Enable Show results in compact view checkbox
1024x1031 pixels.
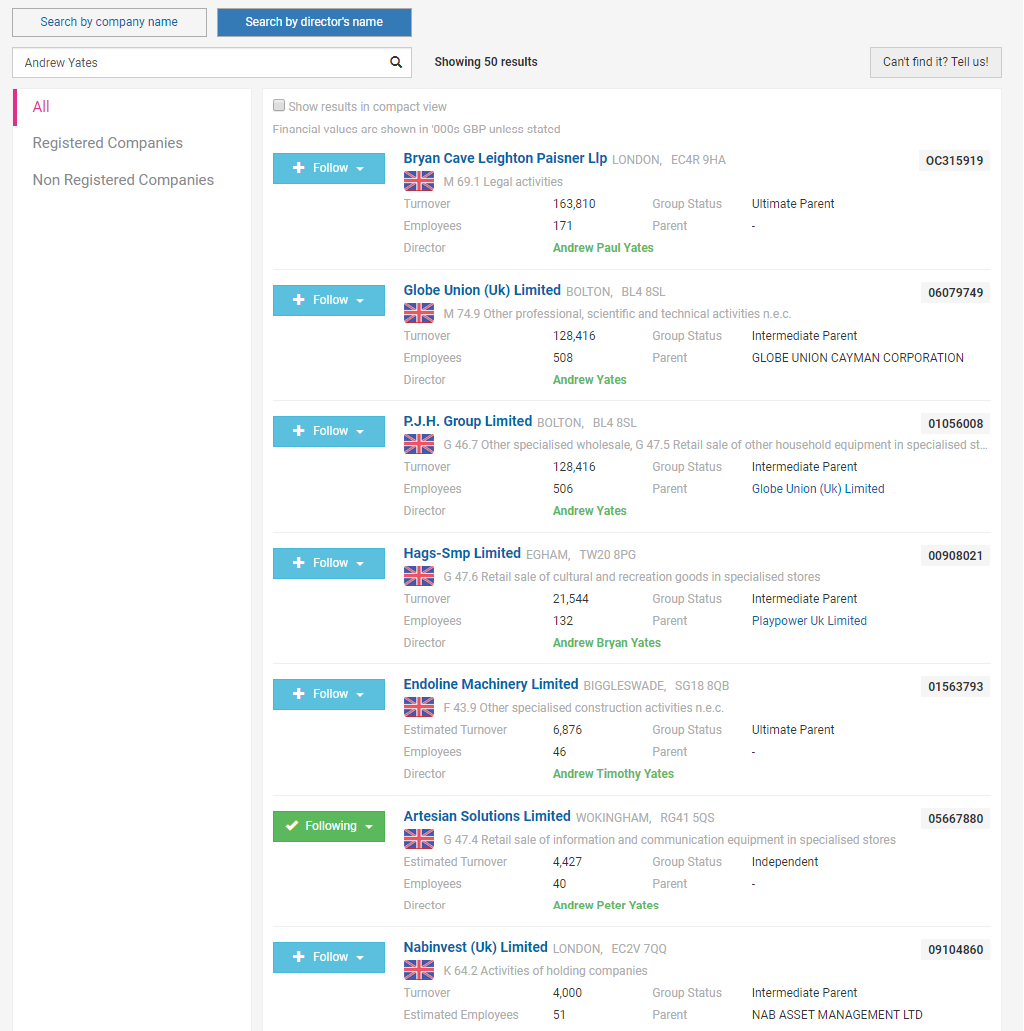coord(279,105)
